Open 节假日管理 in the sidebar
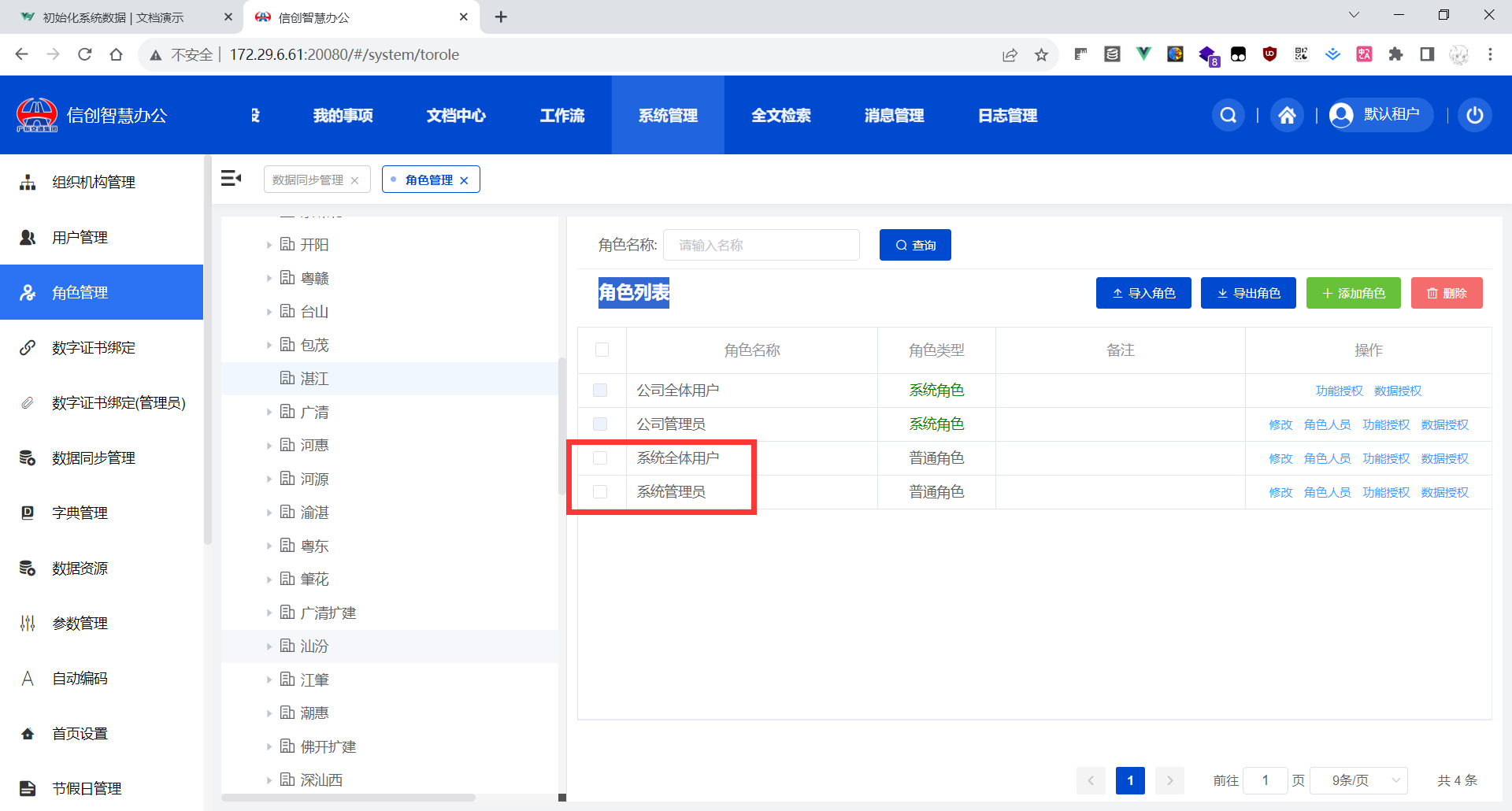Image resolution: width=1512 pixels, height=811 pixels. pos(102,787)
